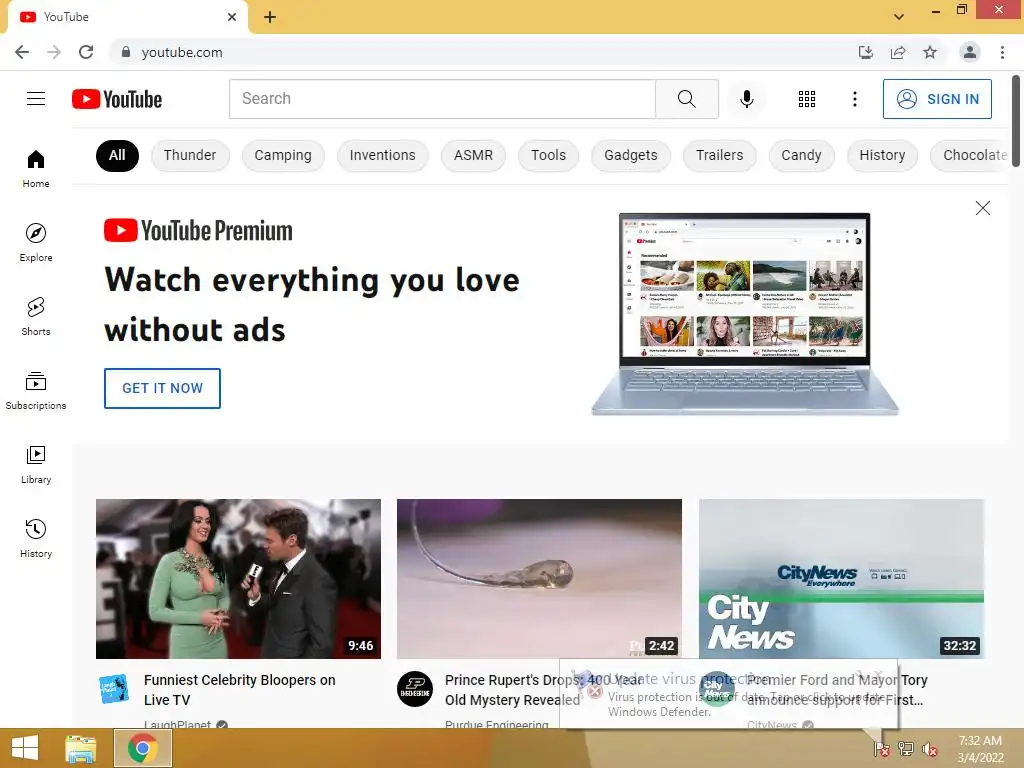Open Windows Start button
The width and height of the screenshot is (1024, 768).
point(25,748)
